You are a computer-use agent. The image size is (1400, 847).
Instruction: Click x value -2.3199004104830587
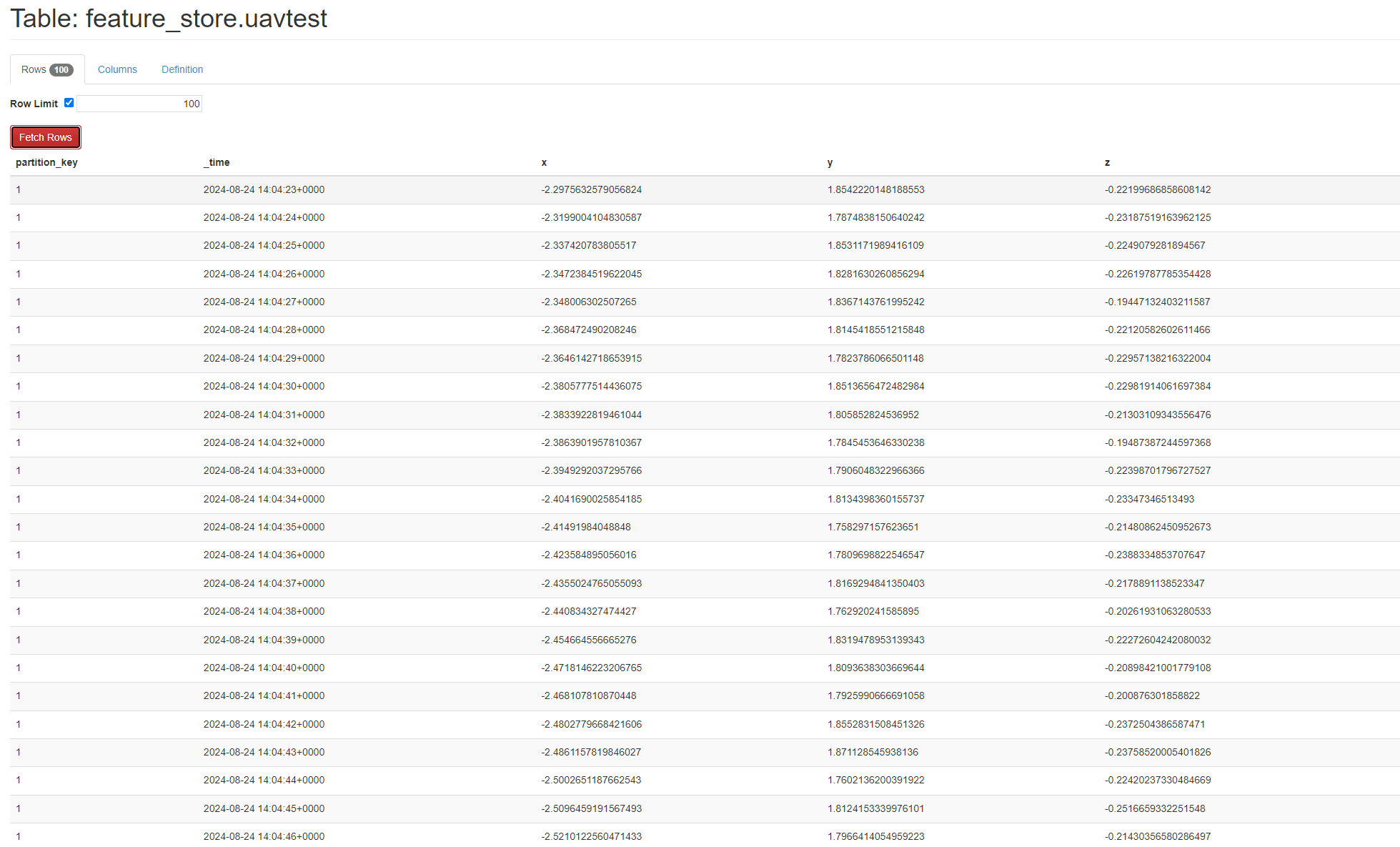coord(591,217)
